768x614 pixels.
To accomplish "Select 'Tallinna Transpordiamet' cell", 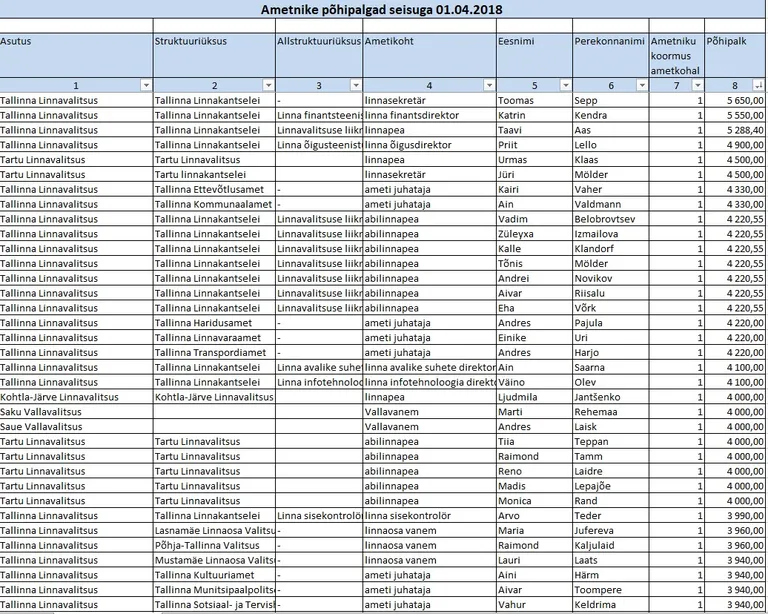I will 215,353.
